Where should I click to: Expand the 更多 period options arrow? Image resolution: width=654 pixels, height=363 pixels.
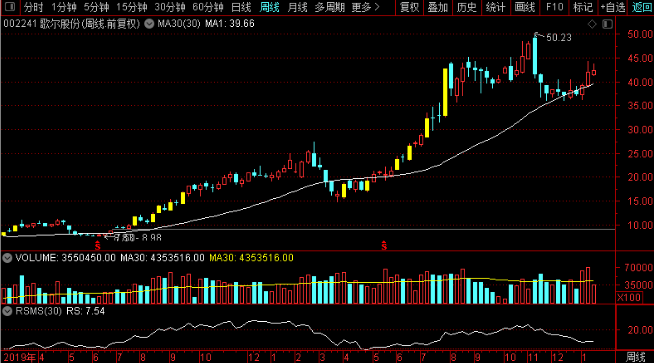click(377, 7)
